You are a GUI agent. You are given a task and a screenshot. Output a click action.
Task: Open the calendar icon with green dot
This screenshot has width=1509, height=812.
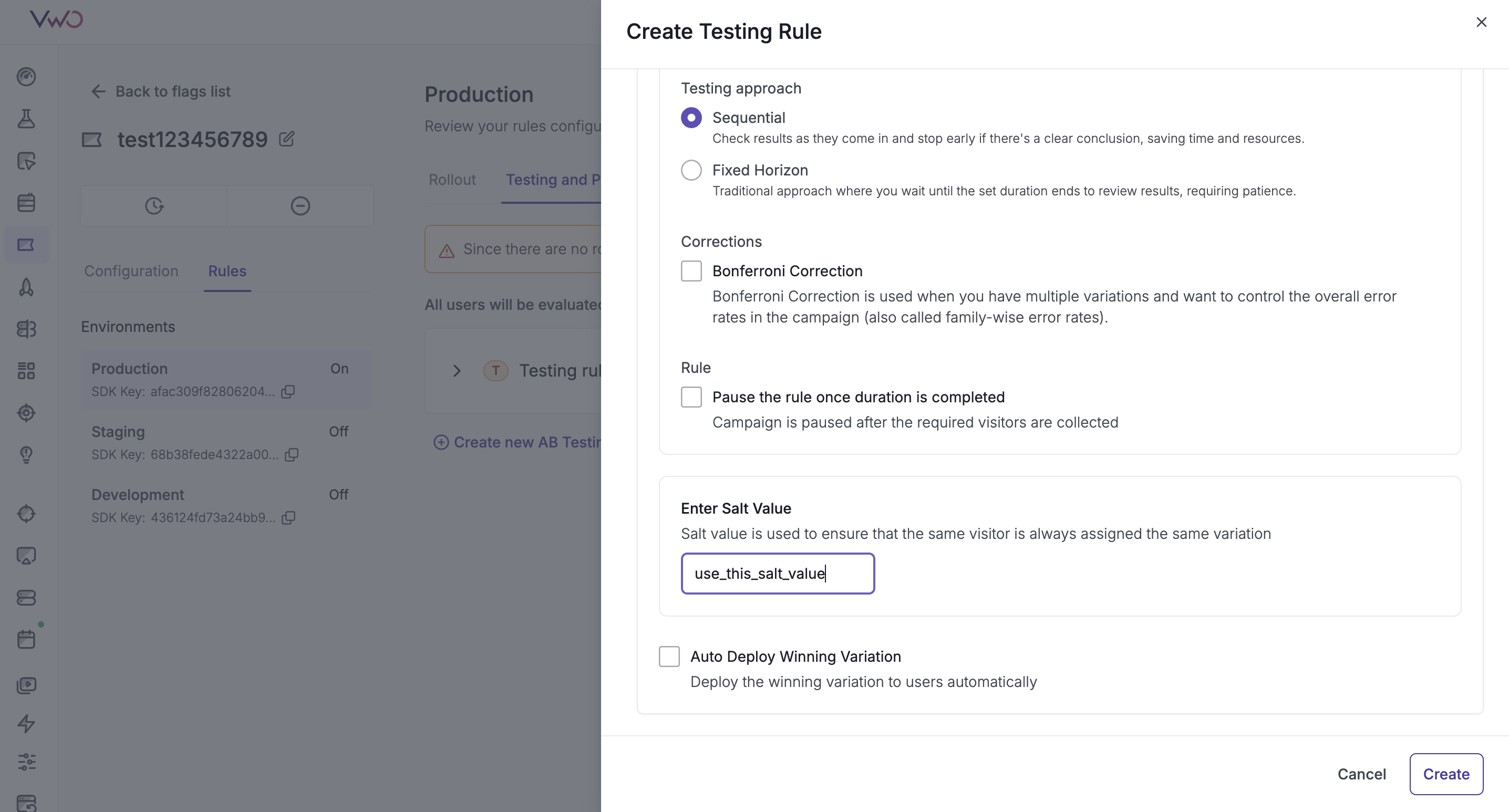pyautogui.click(x=26, y=639)
